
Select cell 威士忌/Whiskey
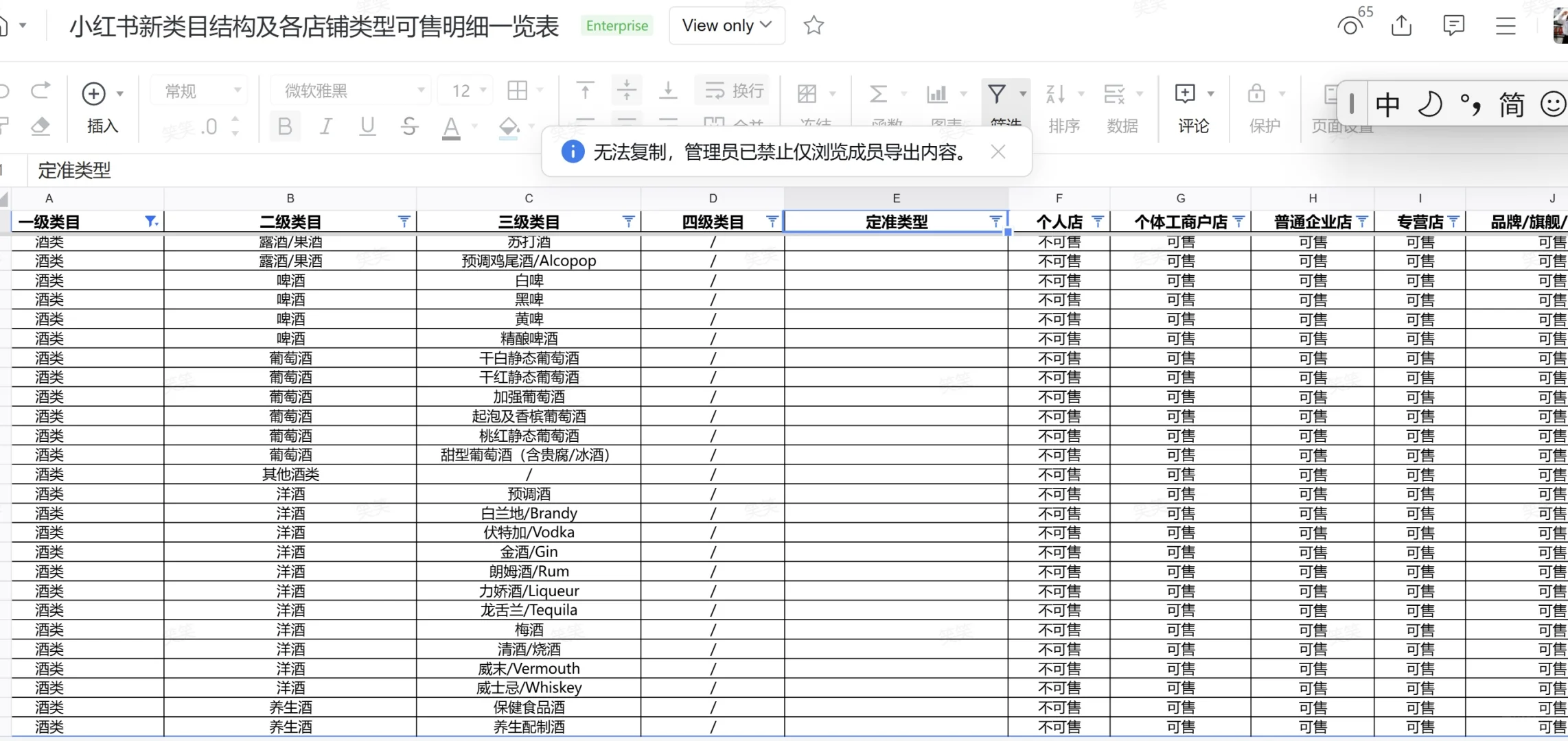(529, 687)
